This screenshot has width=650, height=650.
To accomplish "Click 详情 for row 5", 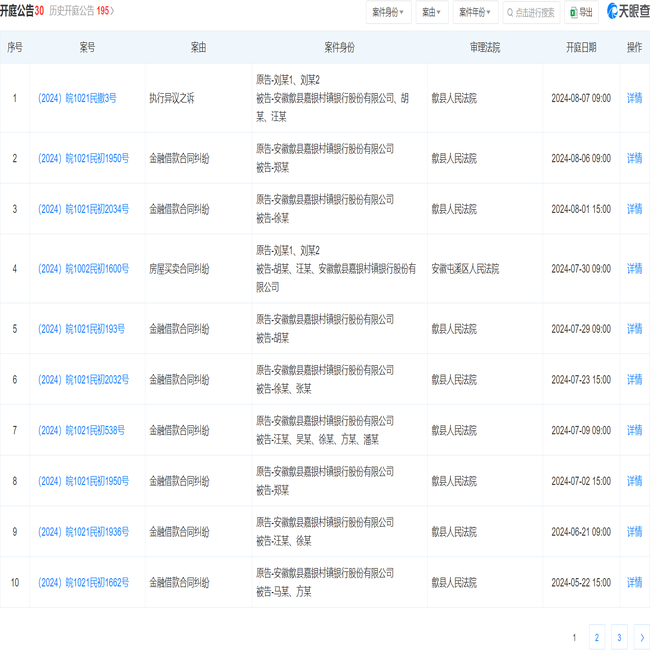I will (634, 329).
